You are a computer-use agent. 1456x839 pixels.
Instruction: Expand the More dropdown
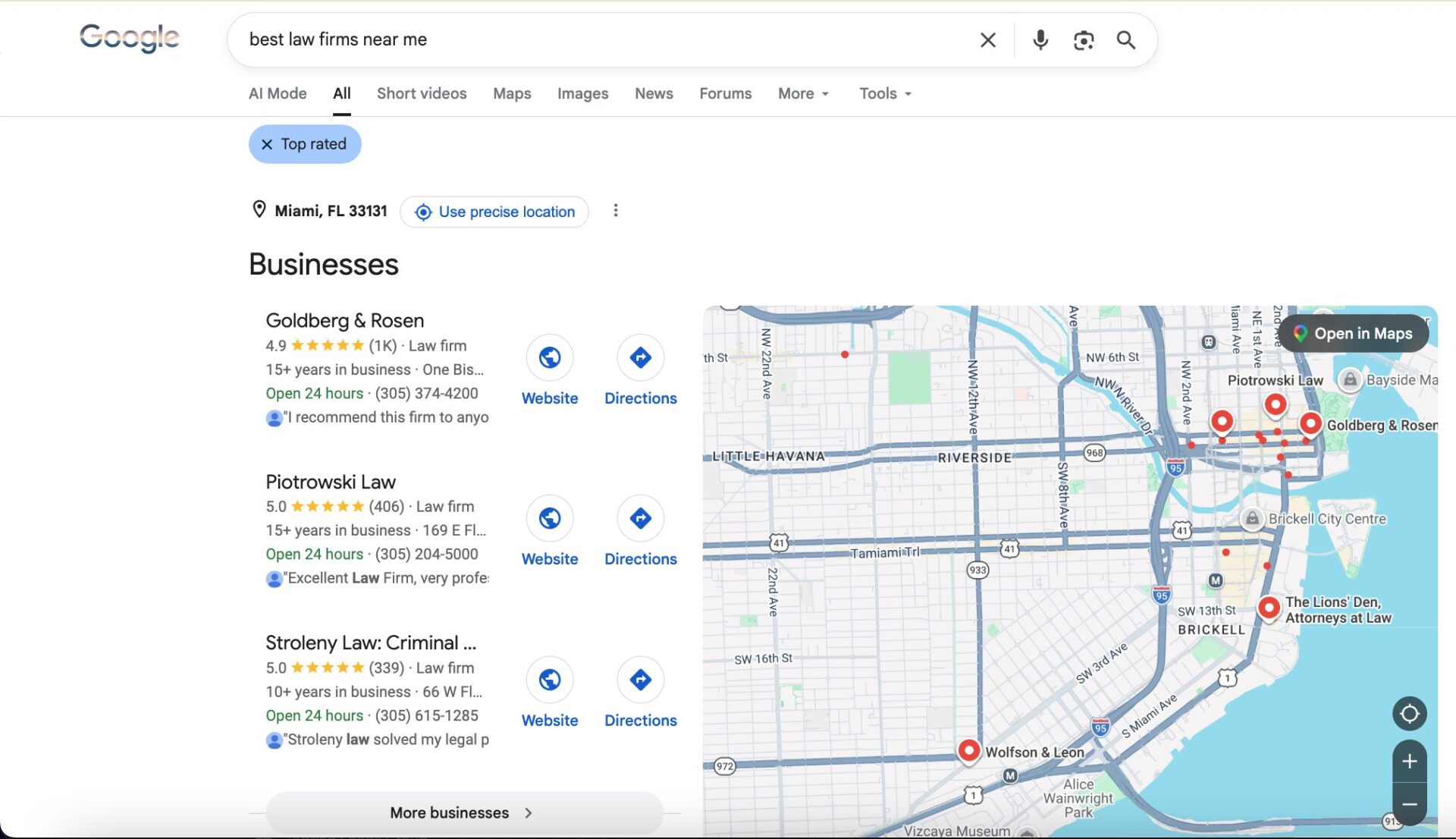[804, 93]
